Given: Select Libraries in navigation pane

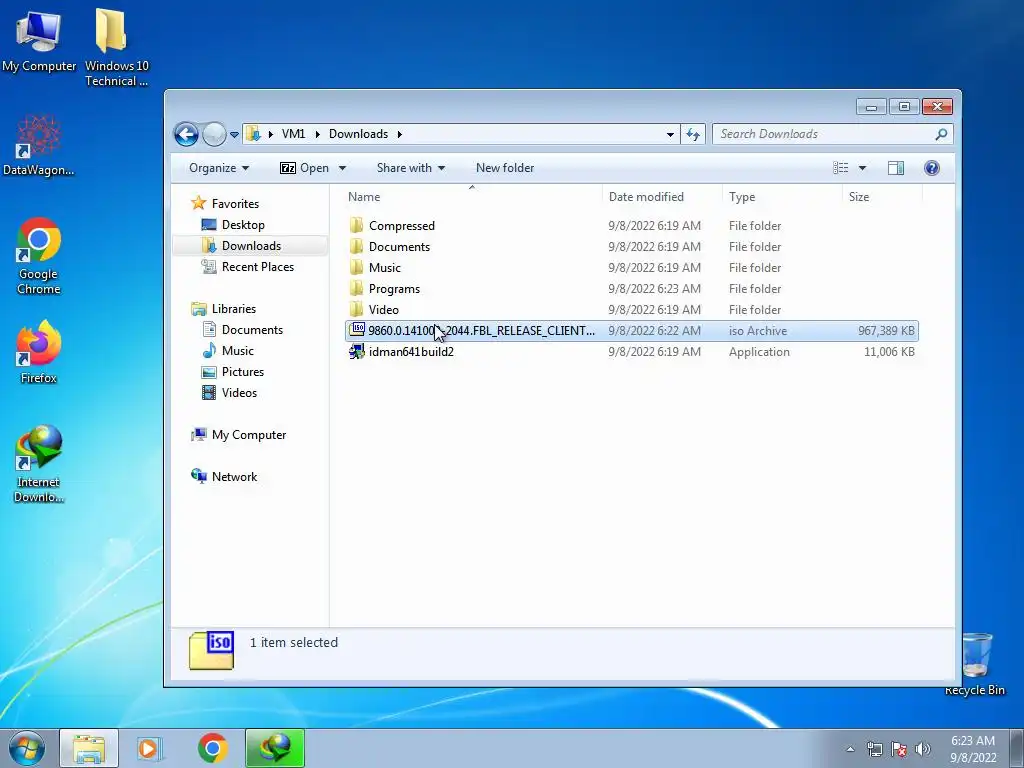Looking at the screenshot, I should (x=223, y=309).
